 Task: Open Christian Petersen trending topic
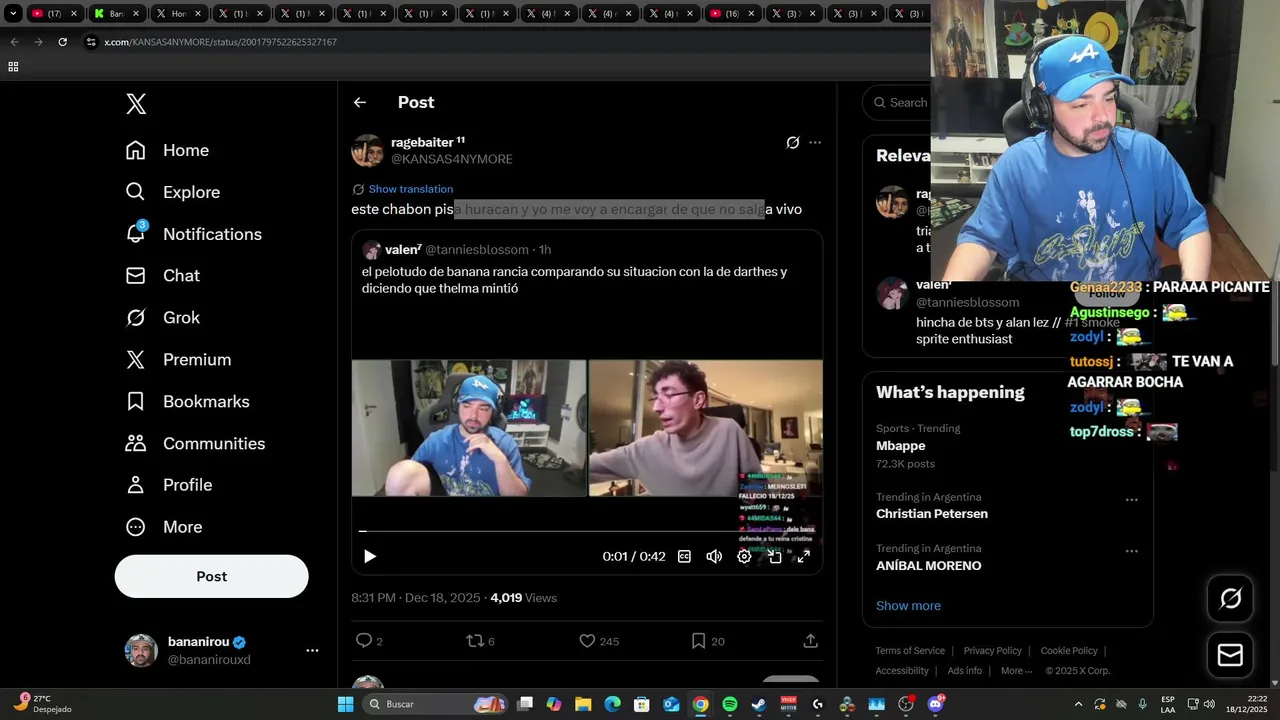tap(932, 514)
